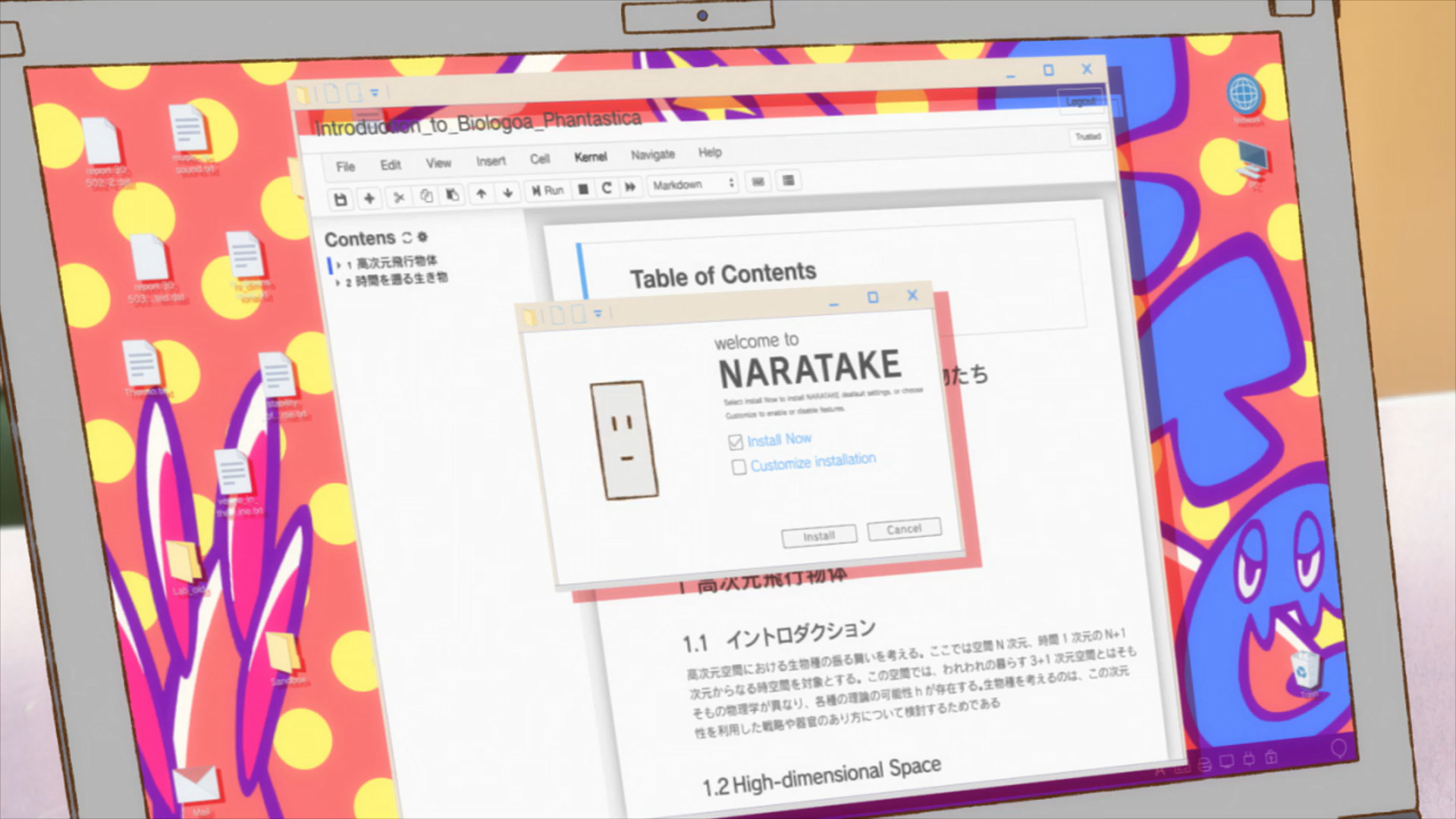Open the View menu
Viewport: 1456px width, 819px height.
click(438, 162)
